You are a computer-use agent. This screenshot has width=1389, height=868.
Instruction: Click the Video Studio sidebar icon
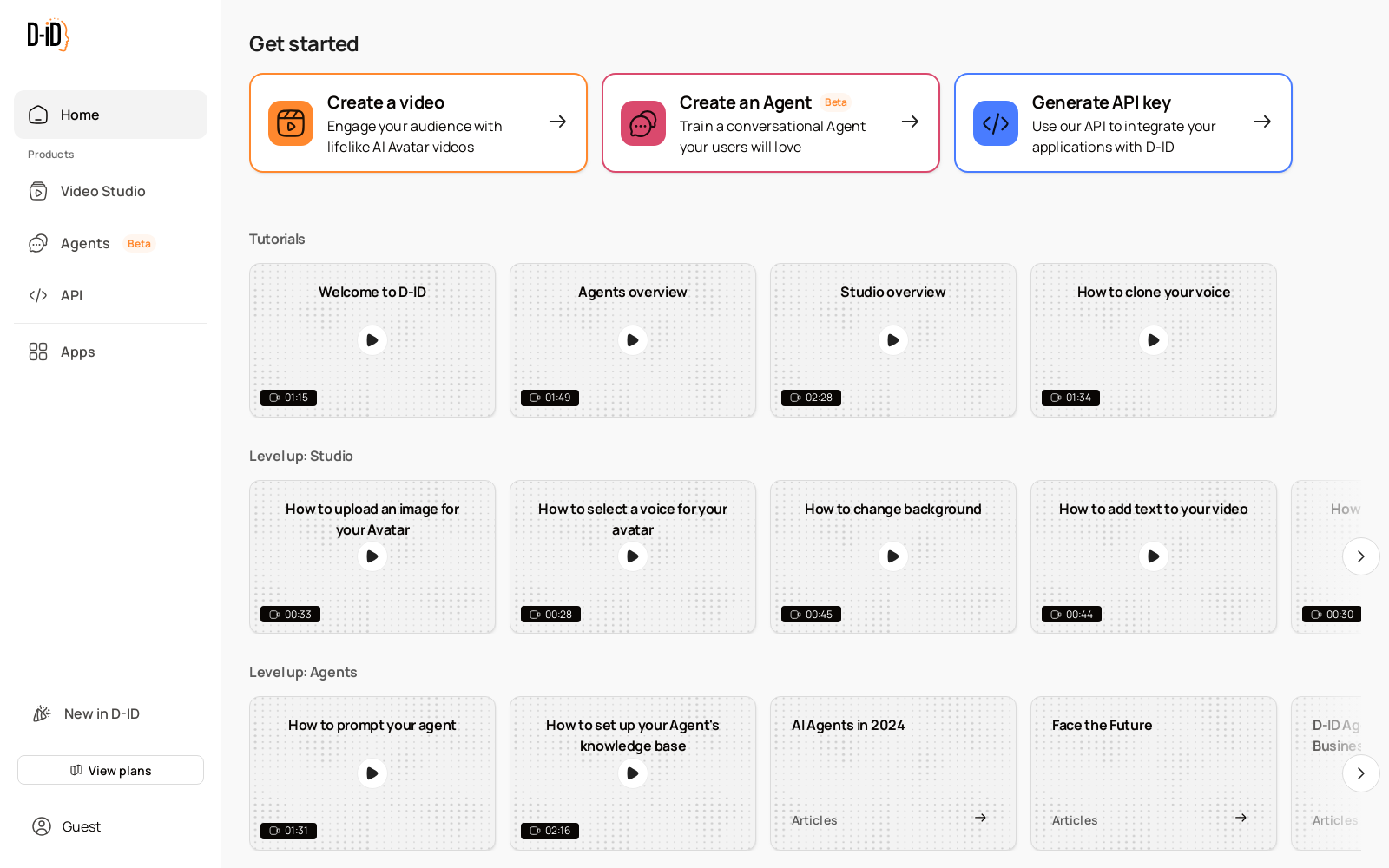click(x=38, y=191)
